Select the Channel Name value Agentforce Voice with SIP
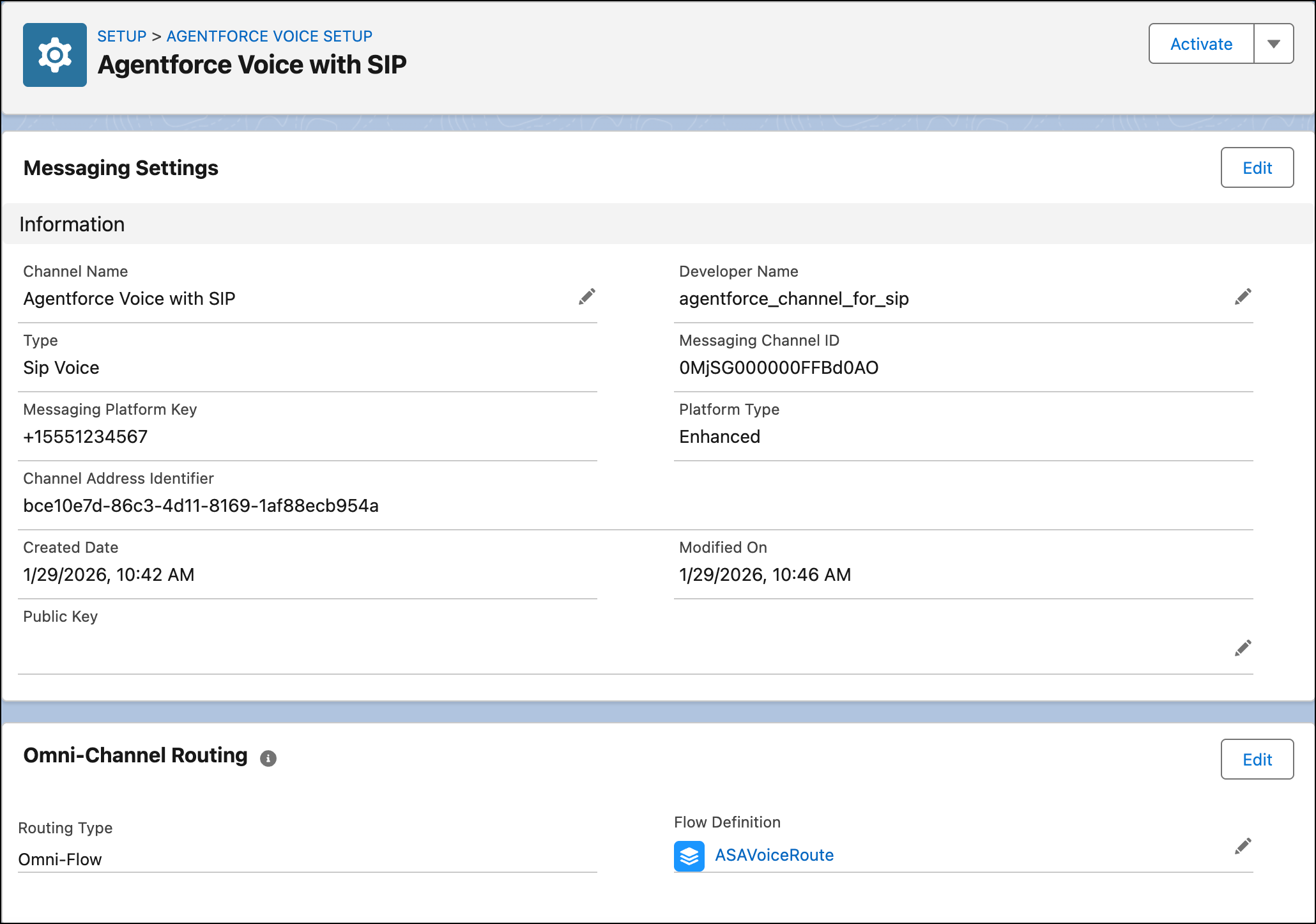This screenshot has width=1316, height=924. click(129, 298)
